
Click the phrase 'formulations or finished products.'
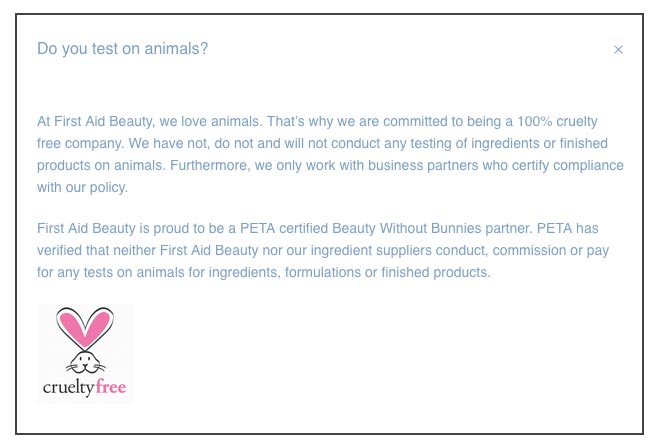pyautogui.click(x=388, y=272)
